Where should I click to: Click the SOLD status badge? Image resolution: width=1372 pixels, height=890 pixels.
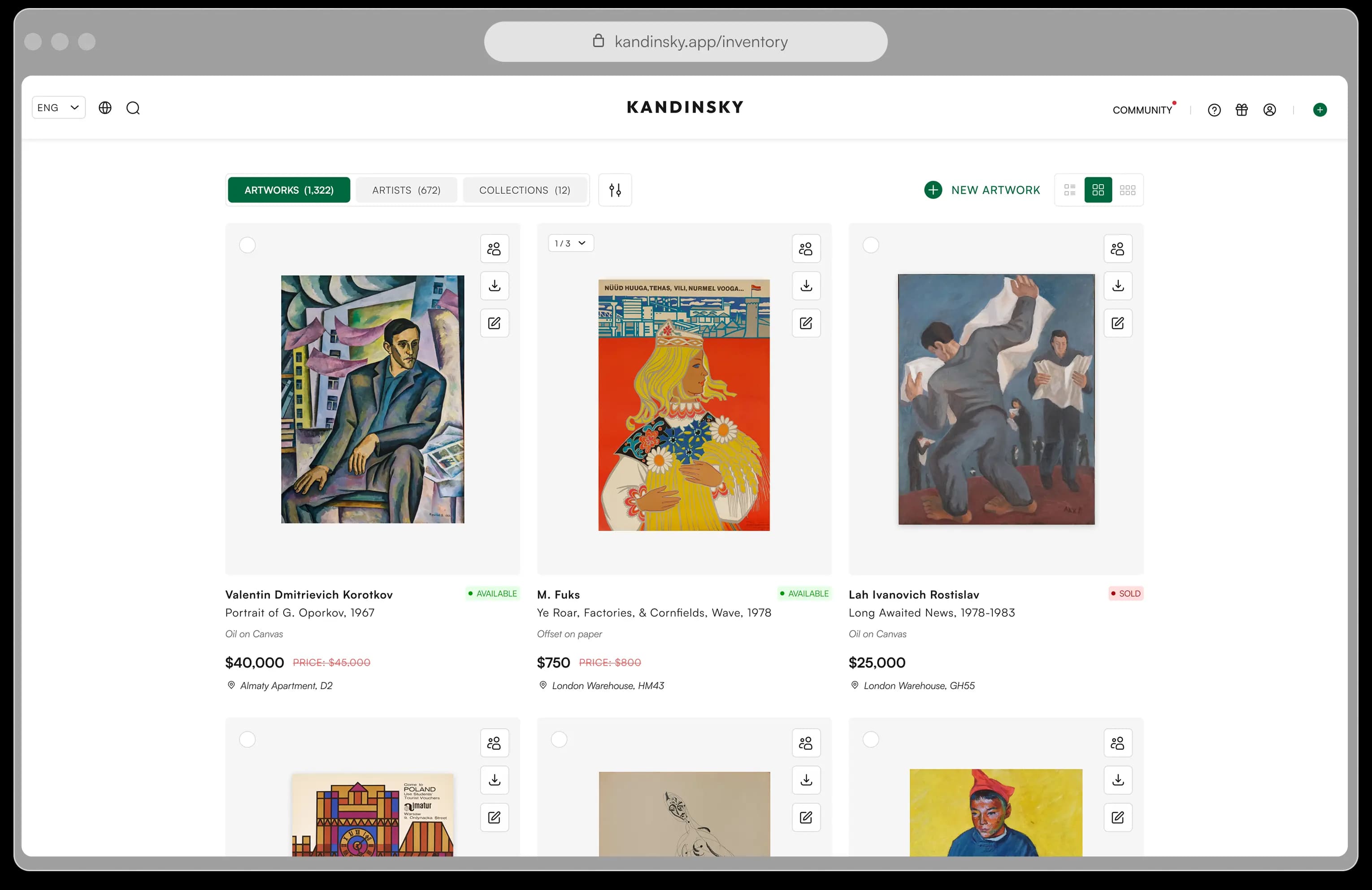point(1126,593)
